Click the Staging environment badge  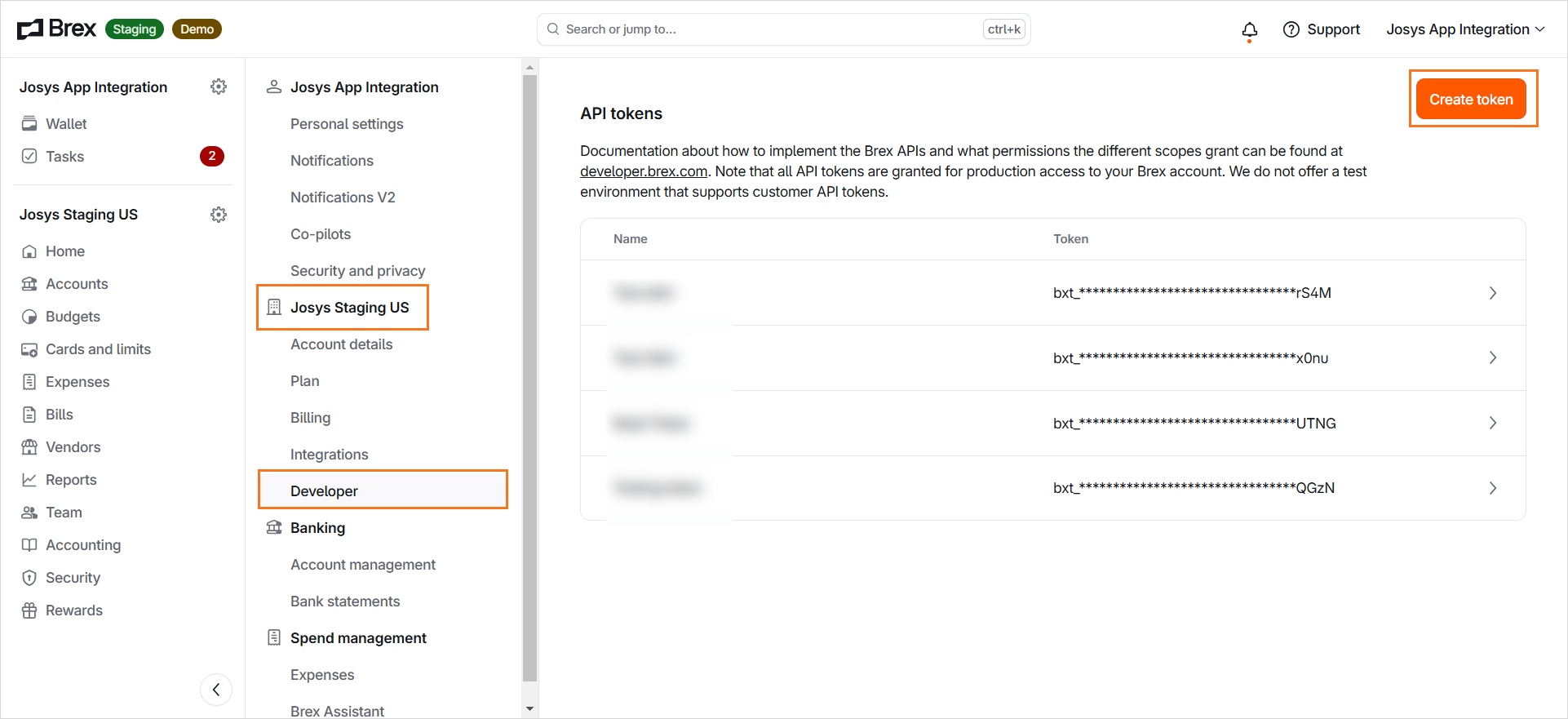click(x=135, y=29)
